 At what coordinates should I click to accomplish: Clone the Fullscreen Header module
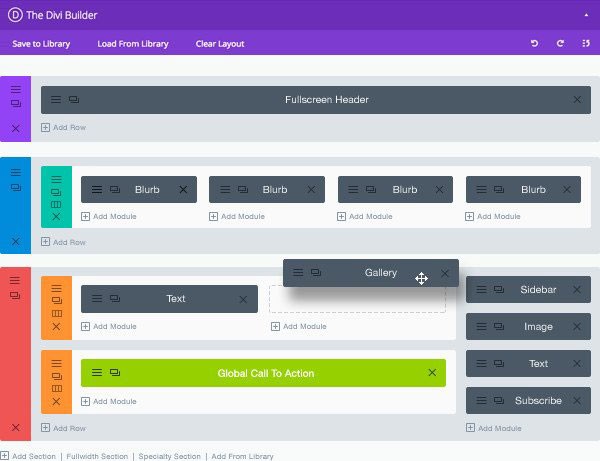[x=73, y=100]
